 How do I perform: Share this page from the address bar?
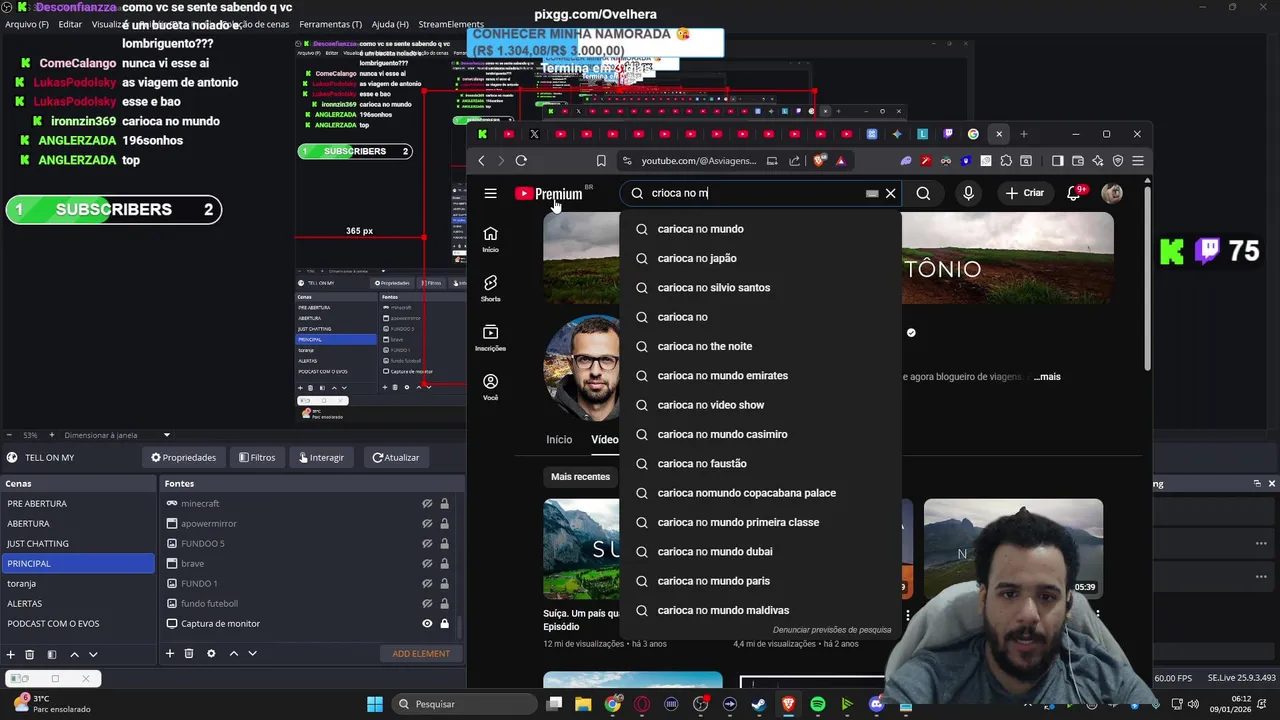(x=794, y=160)
